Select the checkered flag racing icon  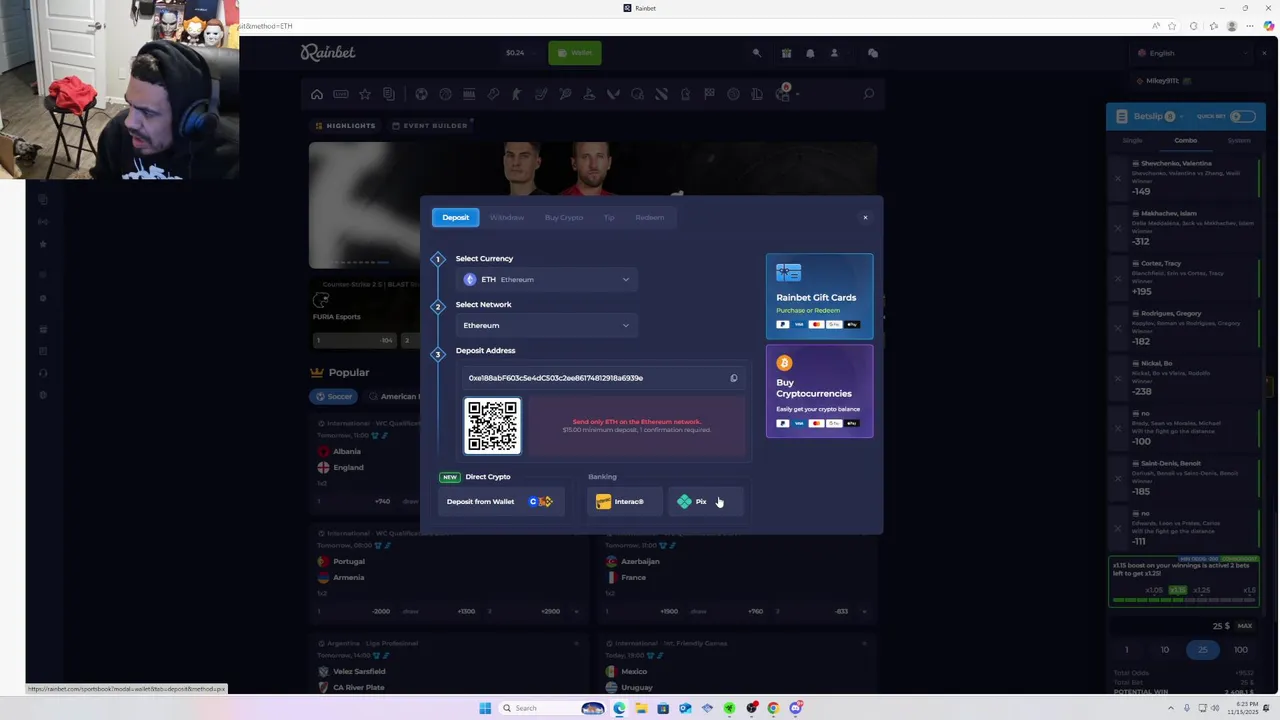(709, 94)
